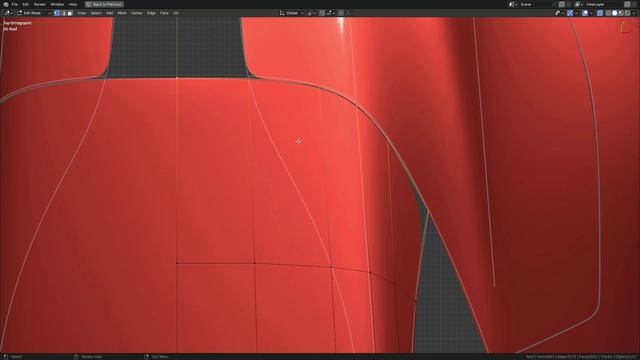This screenshot has width=640, height=360.
Task: Enable vertex select mode
Action: pyautogui.click(x=57, y=13)
